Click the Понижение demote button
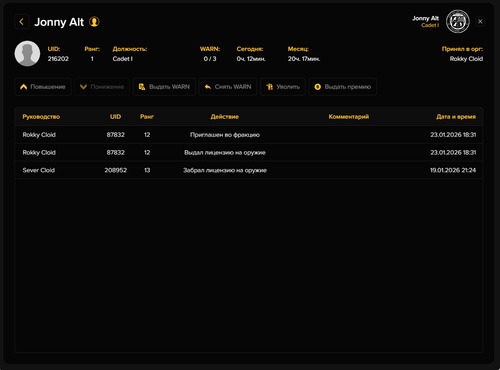This screenshot has height=370, width=500. (102, 87)
